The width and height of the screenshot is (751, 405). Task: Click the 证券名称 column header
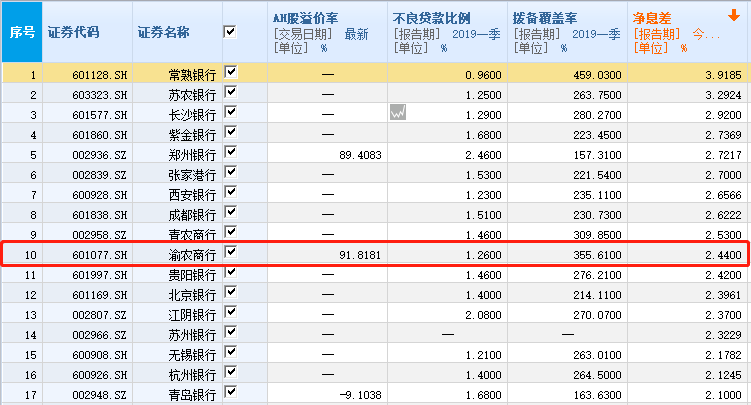pos(177,32)
